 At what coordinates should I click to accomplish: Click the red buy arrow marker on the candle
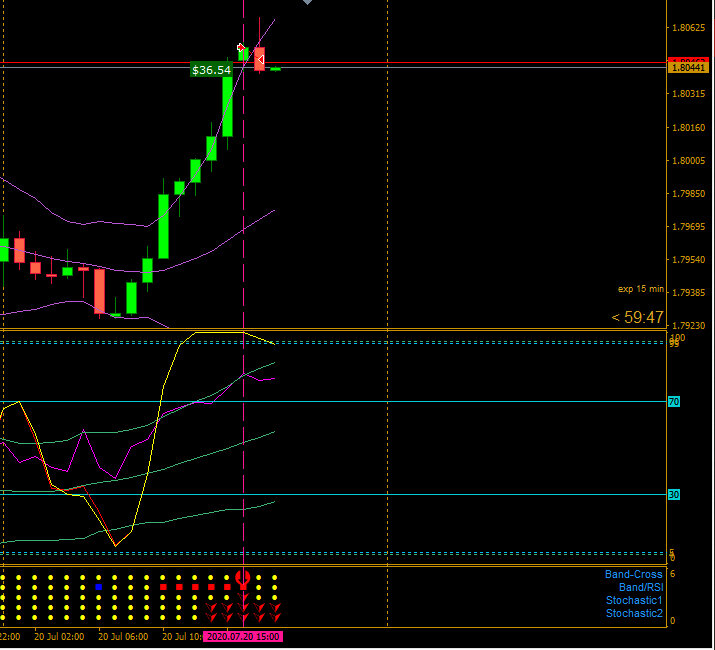click(x=241, y=47)
